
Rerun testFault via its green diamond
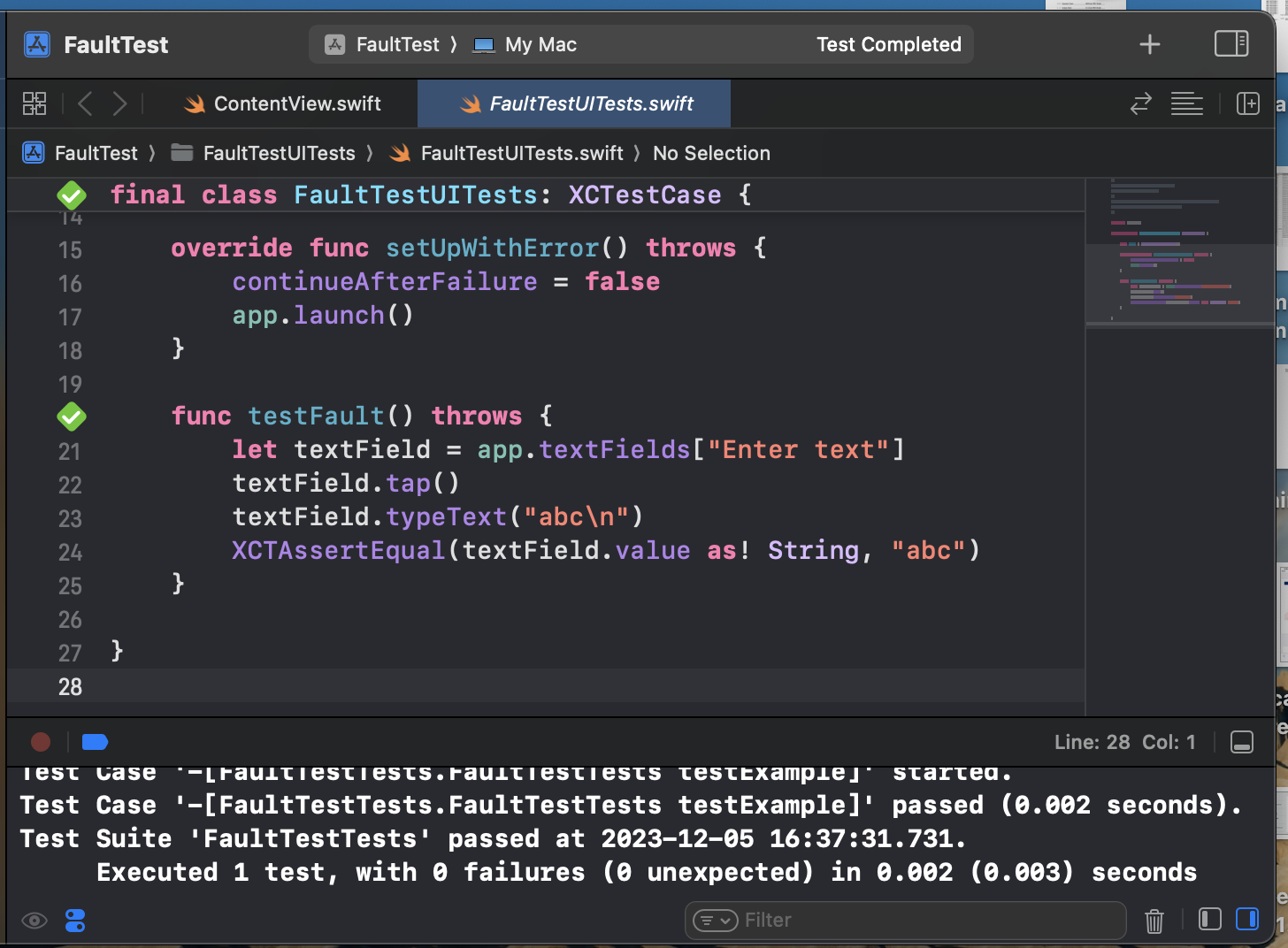(x=72, y=416)
